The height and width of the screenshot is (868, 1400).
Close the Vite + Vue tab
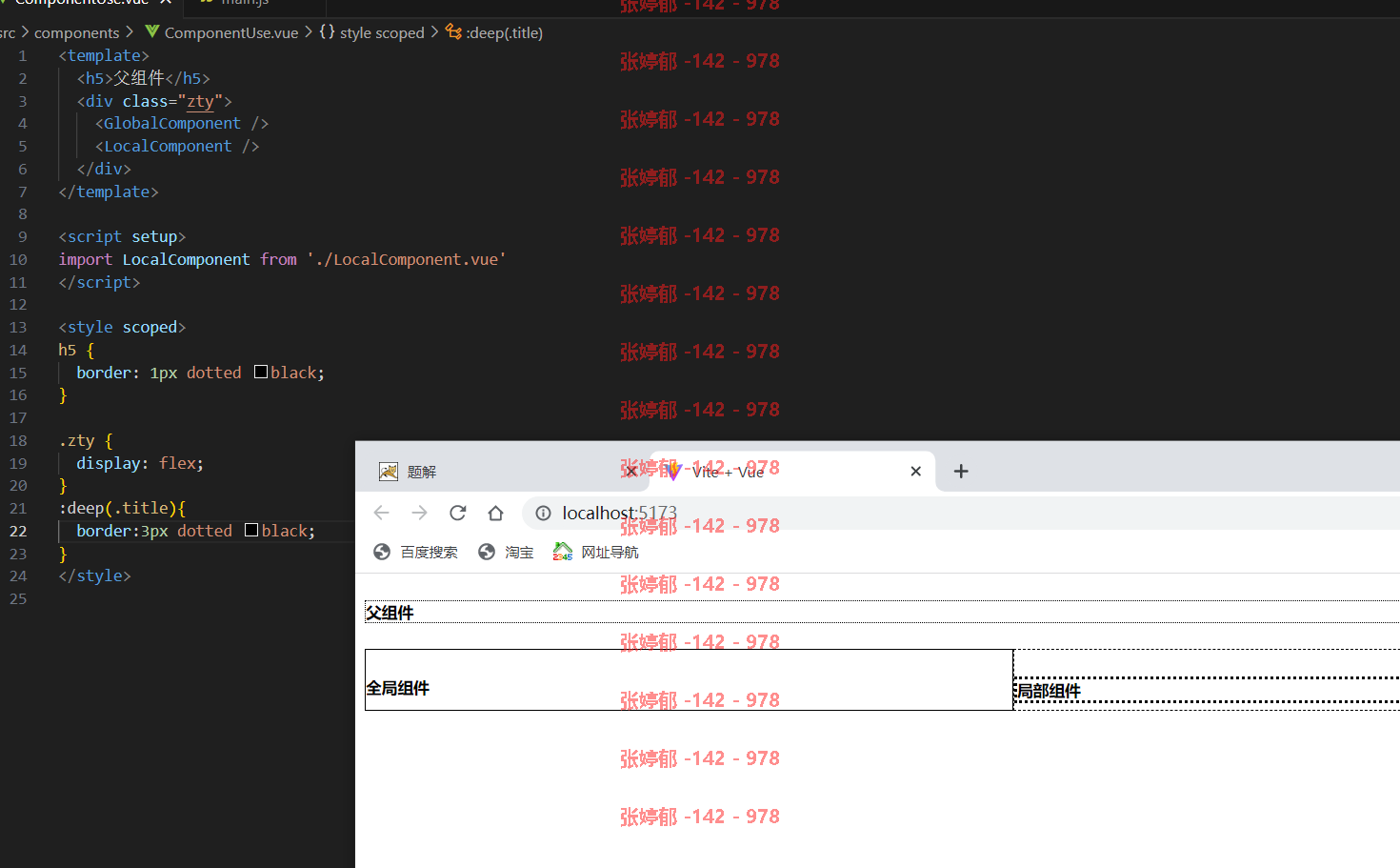tap(915, 471)
